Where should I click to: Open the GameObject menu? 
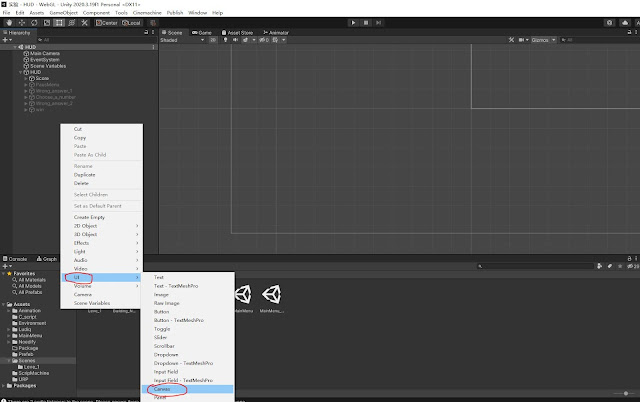[63, 13]
